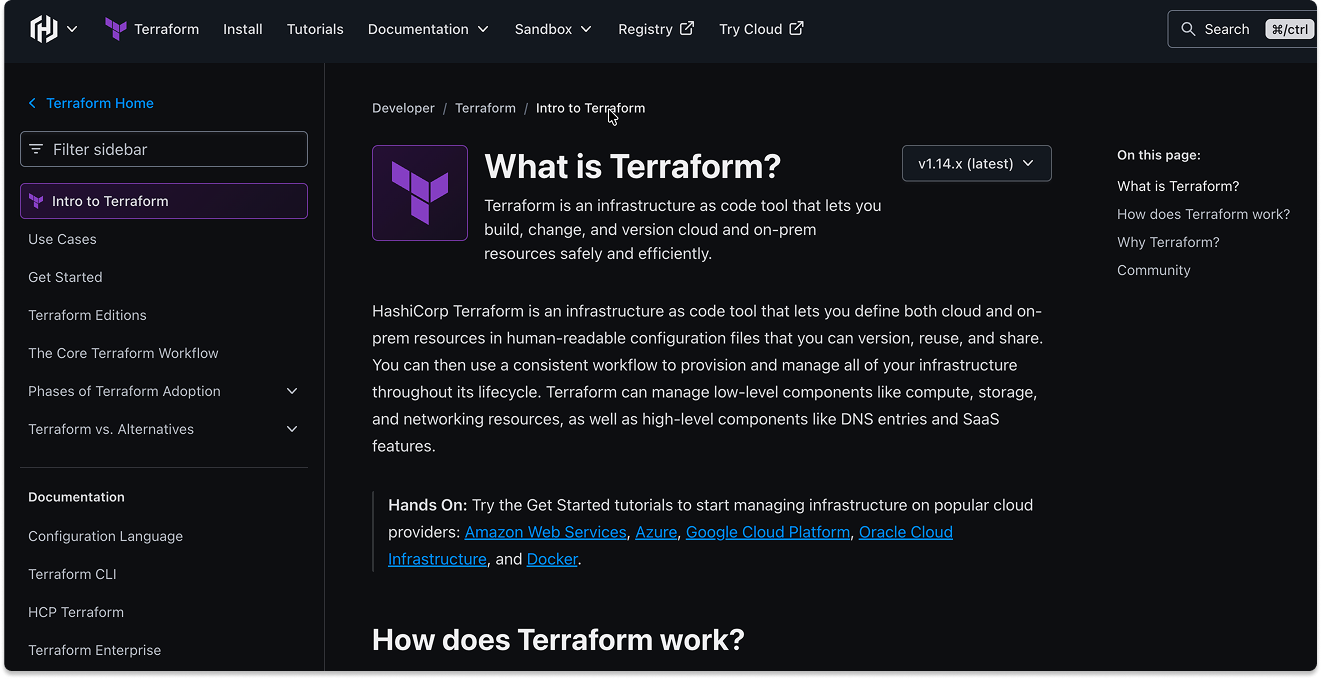1321x679 pixels.
Task: Open Get Started in sidebar
Action: click(65, 277)
